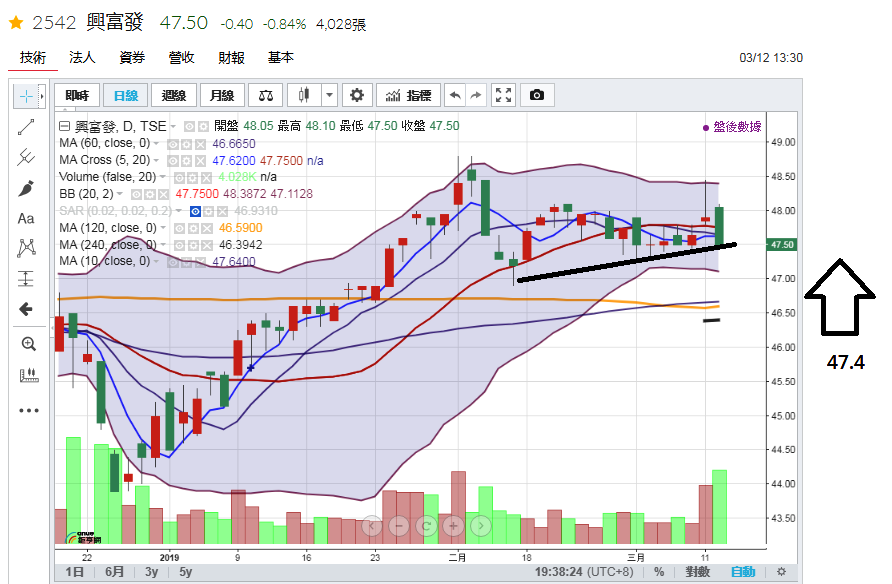
Task: Select the brush drawing tool
Action: (x=26, y=188)
